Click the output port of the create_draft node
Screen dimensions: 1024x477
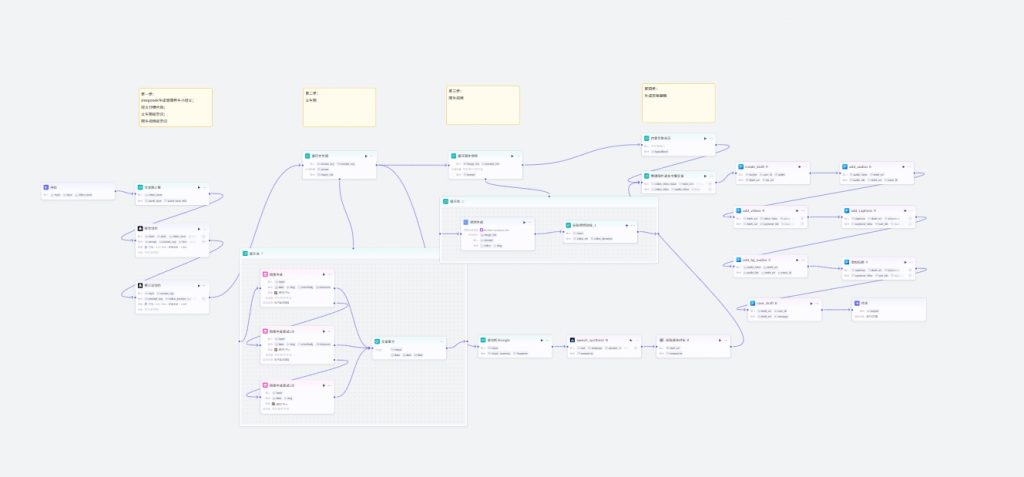pos(810,173)
